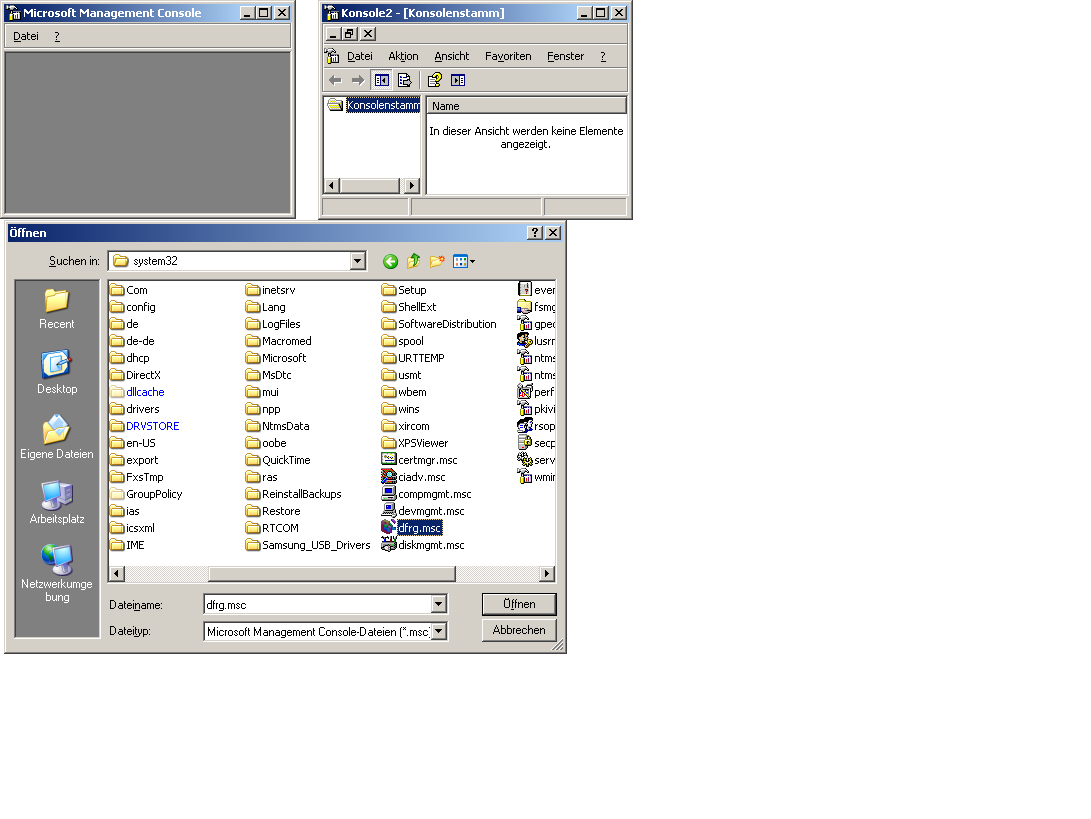Select Netzwerkumgebung in places sidebar
1091x819 pixels.
pyautogui.click(x=56, y=573)
